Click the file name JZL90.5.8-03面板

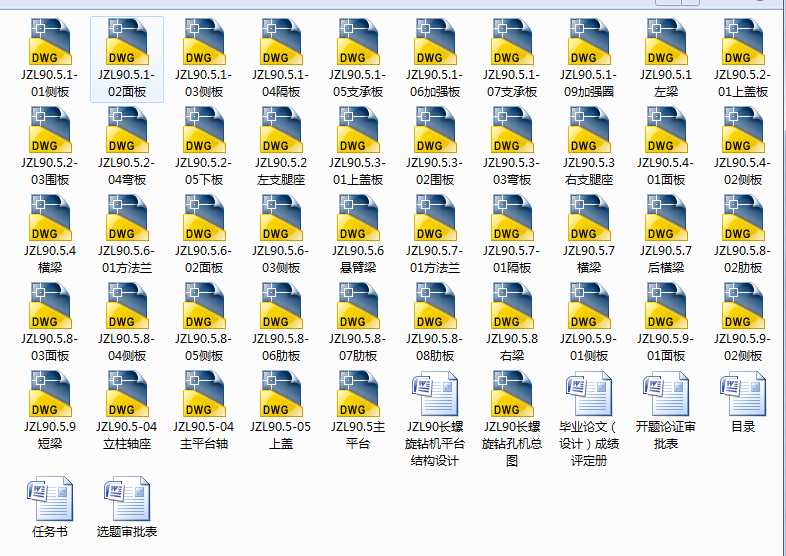[x=50, y=347]
